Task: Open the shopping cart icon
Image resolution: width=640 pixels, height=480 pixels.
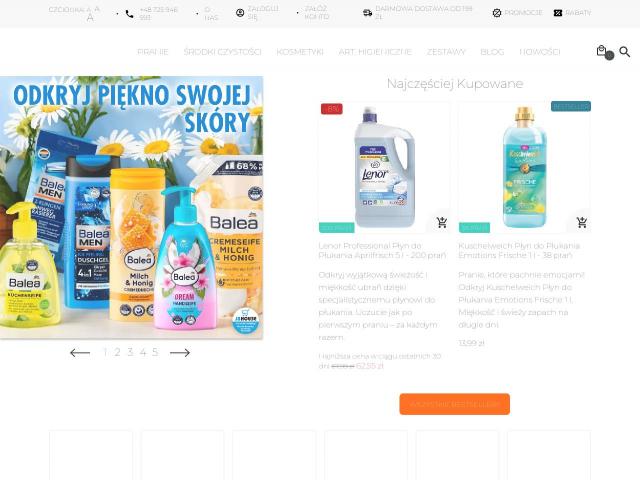Action: click(x=601, y=51)
